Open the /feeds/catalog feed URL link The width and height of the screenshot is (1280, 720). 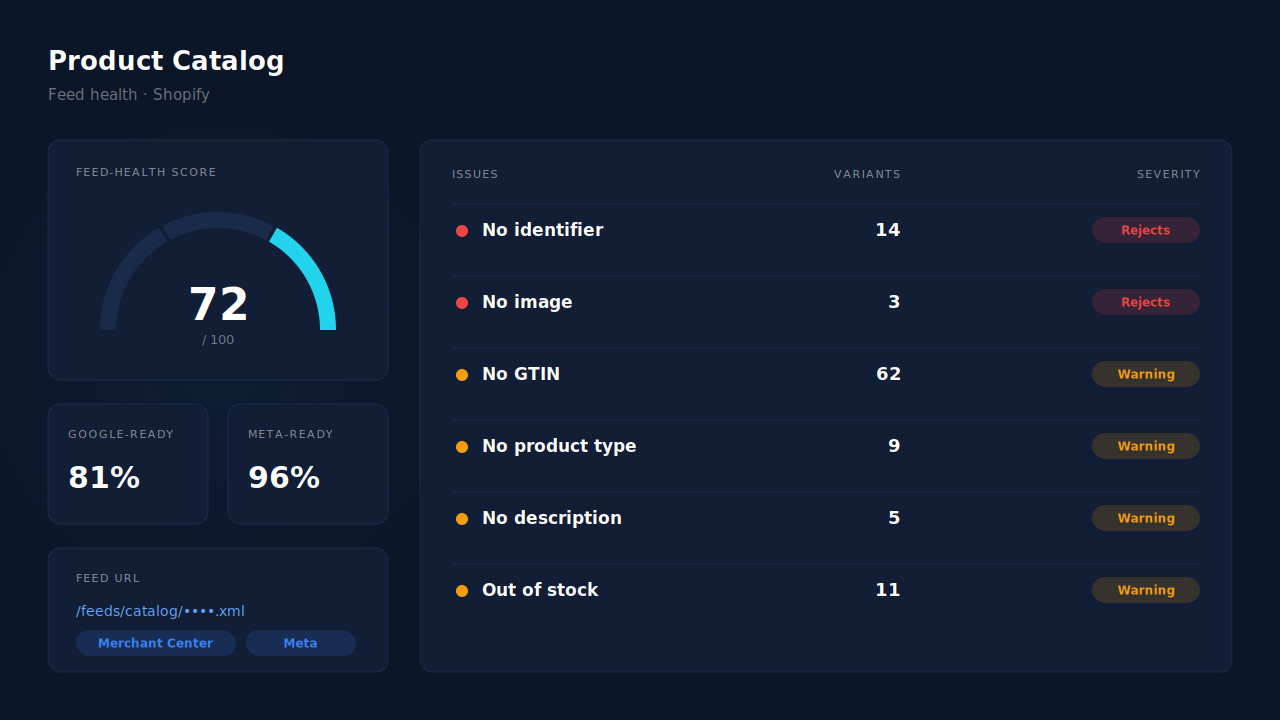pyautogui.click(x=160, y=611)
